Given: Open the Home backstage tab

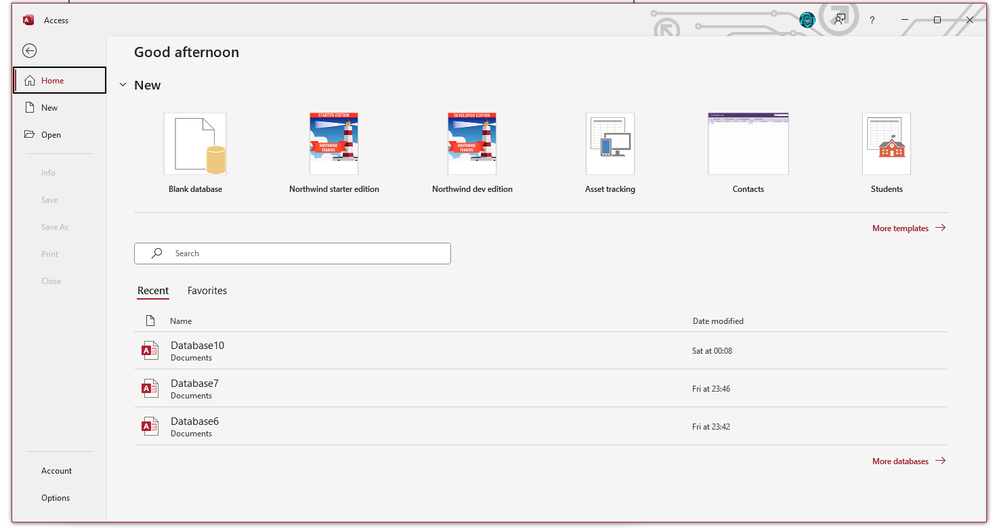Looking at the screenshot, I should [60, 80].
